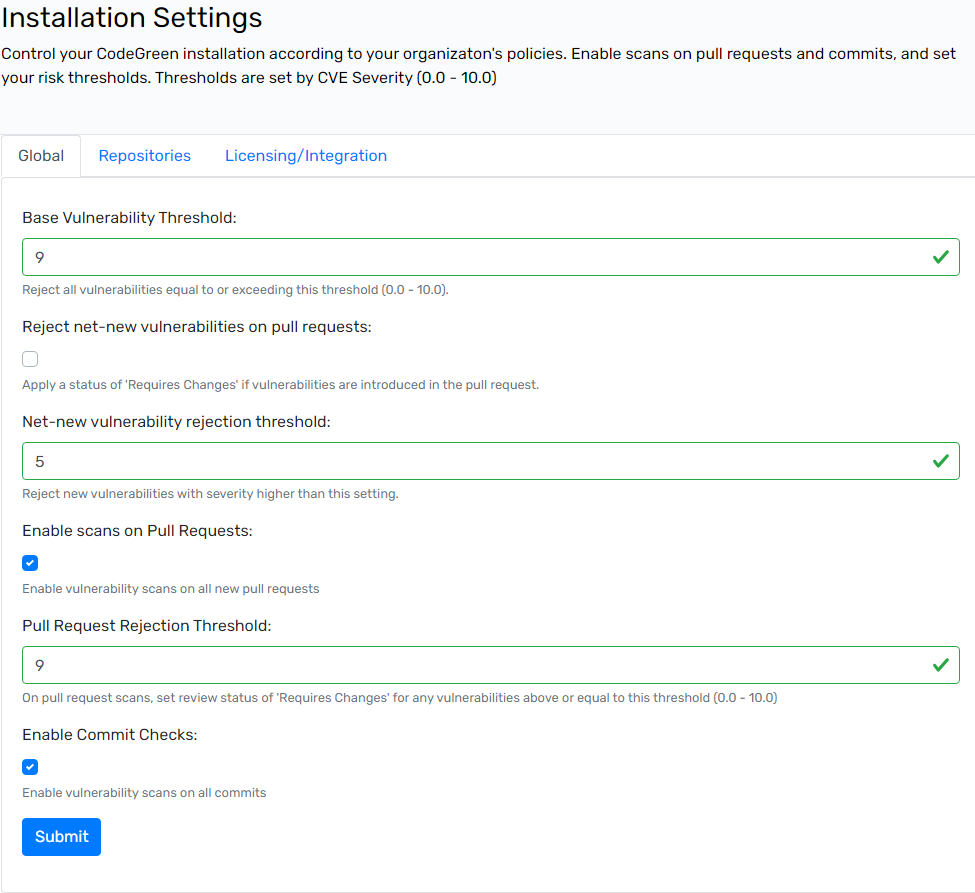Click the green checkmark in Pull Request Rejection Threshold field
975x893 pixels.
tap(941, 665)
